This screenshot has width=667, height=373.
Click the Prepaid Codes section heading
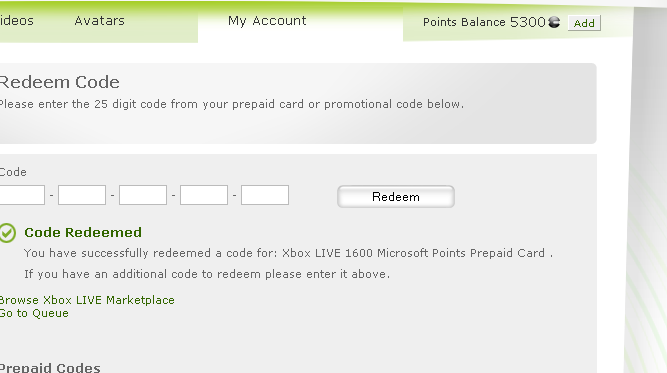(x=50, y=368)
